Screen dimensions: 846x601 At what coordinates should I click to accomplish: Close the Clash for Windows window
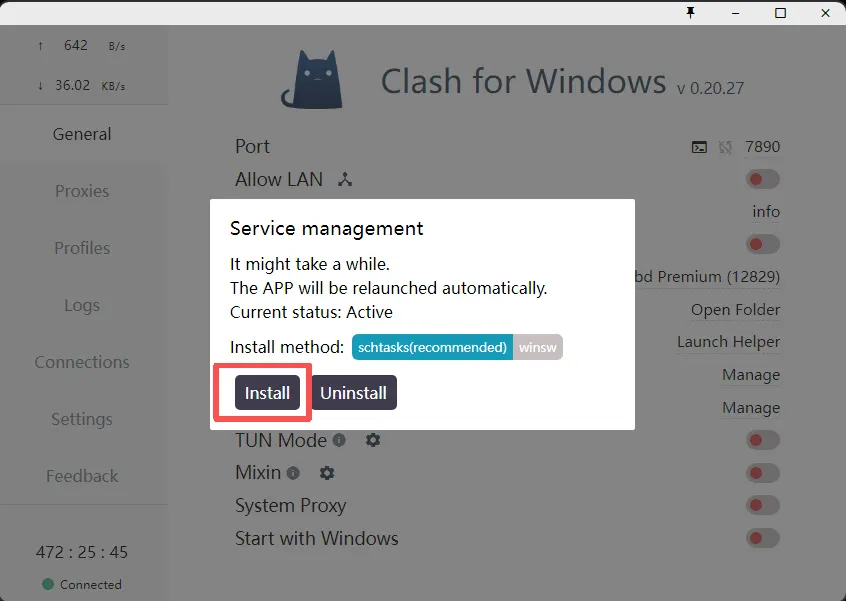click(x=825, y=13)
